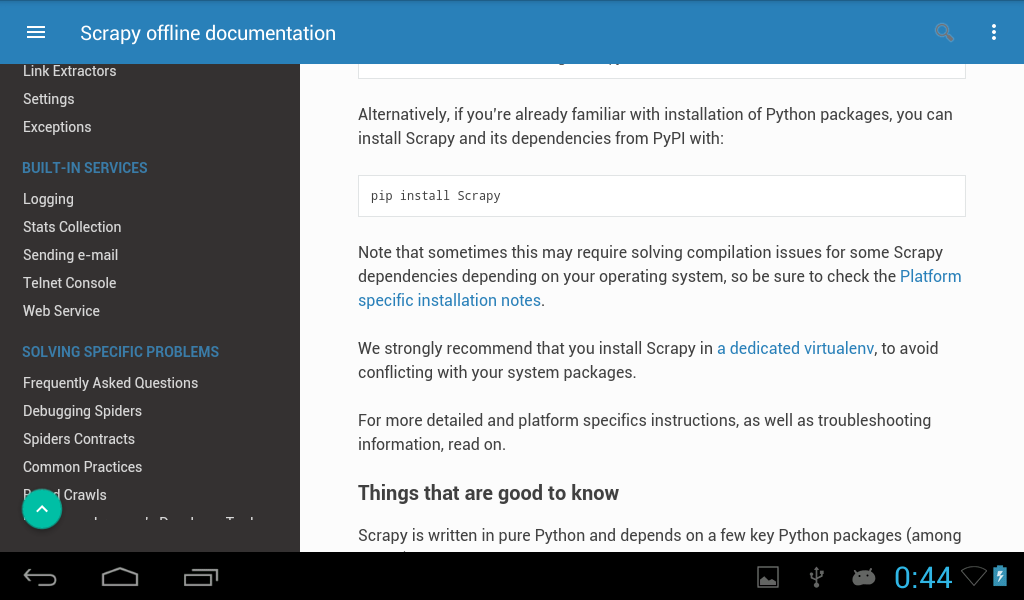
Task: Select Common Practices in sidebar
Action: (x=82, y=467)
